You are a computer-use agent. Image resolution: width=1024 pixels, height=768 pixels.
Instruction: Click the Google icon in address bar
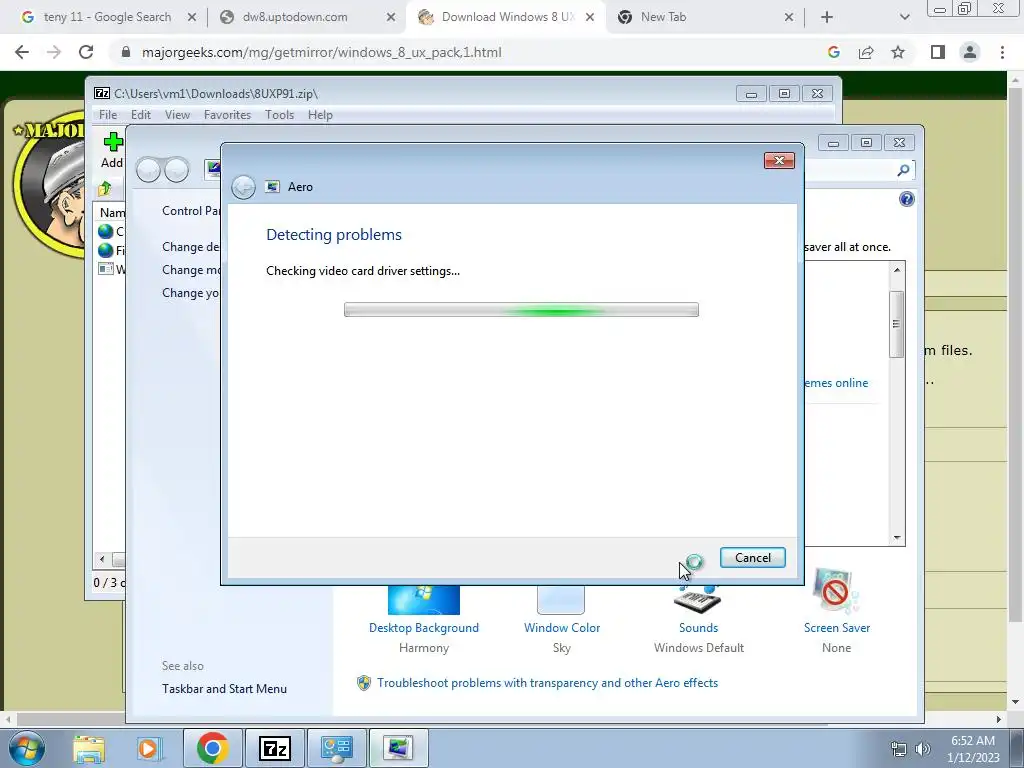point(833,52)
